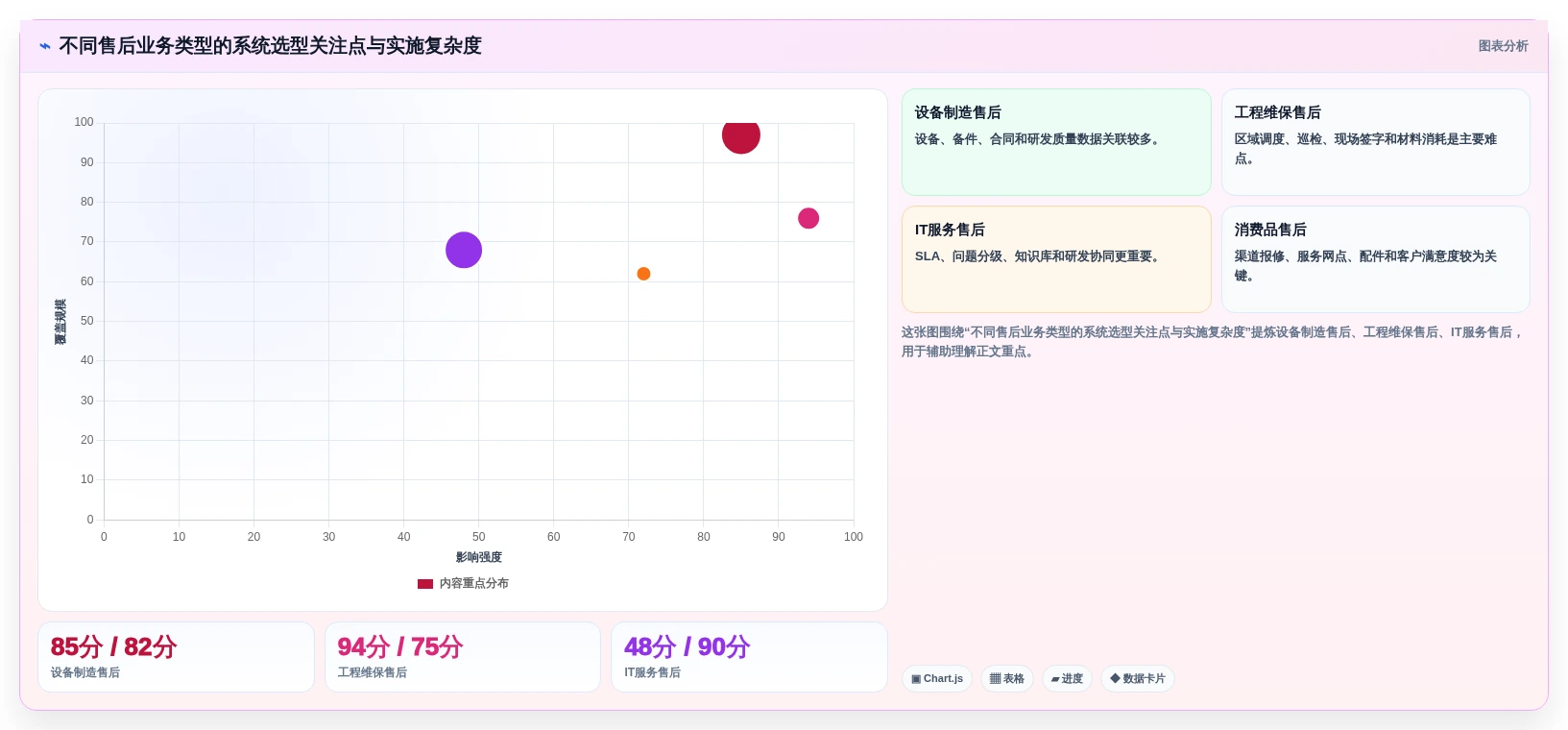Click the Chart.js tag chip
1568x730 pixels.
[x=937, y=679]
